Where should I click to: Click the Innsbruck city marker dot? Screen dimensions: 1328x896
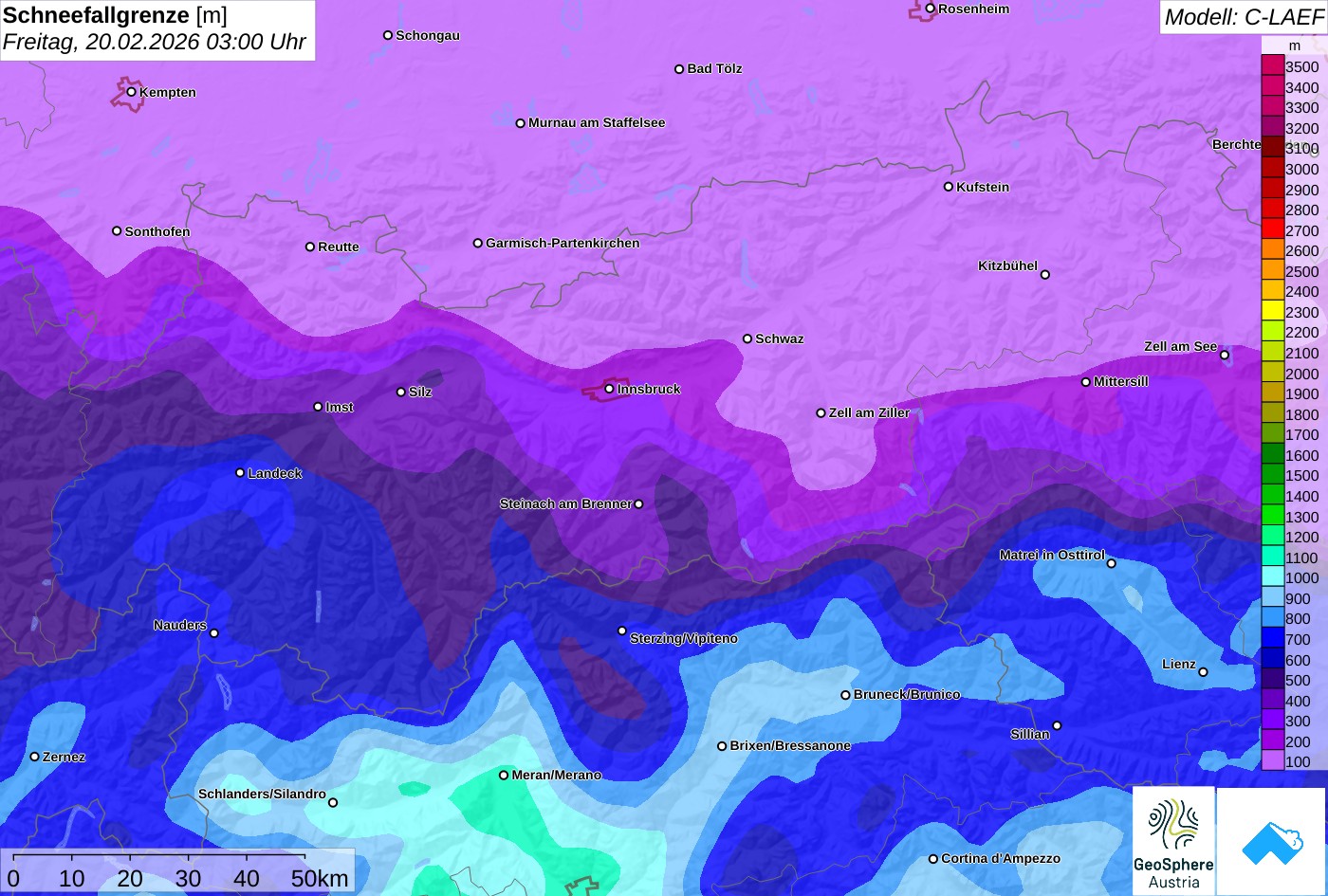tap(609, 388)
